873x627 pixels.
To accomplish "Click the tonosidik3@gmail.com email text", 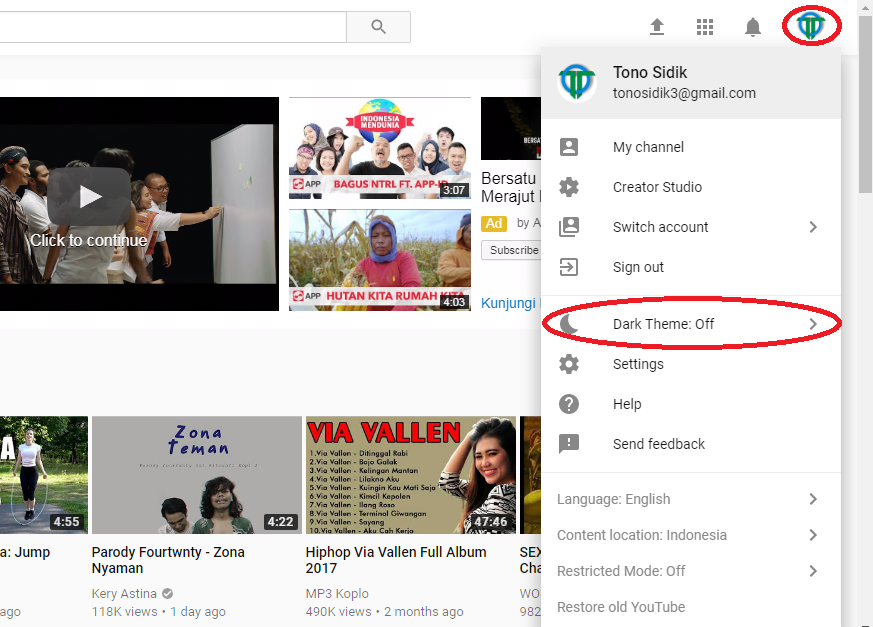I will [x=684, y=93].
